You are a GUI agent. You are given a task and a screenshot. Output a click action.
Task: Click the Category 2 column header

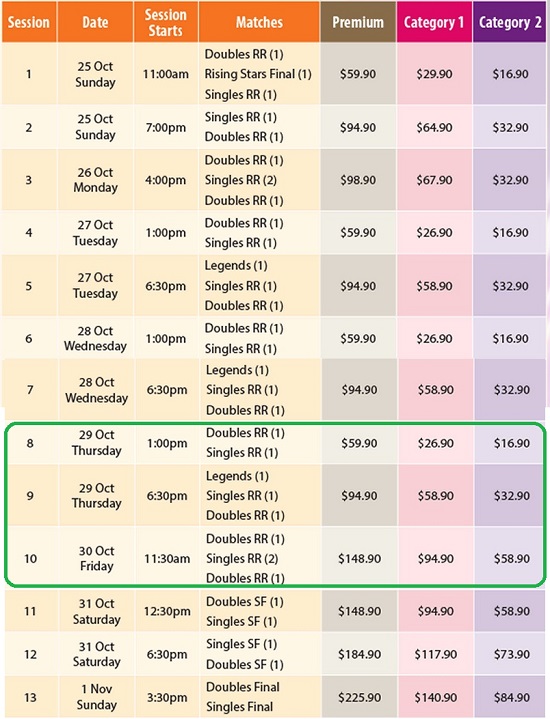tap(510, 22)
